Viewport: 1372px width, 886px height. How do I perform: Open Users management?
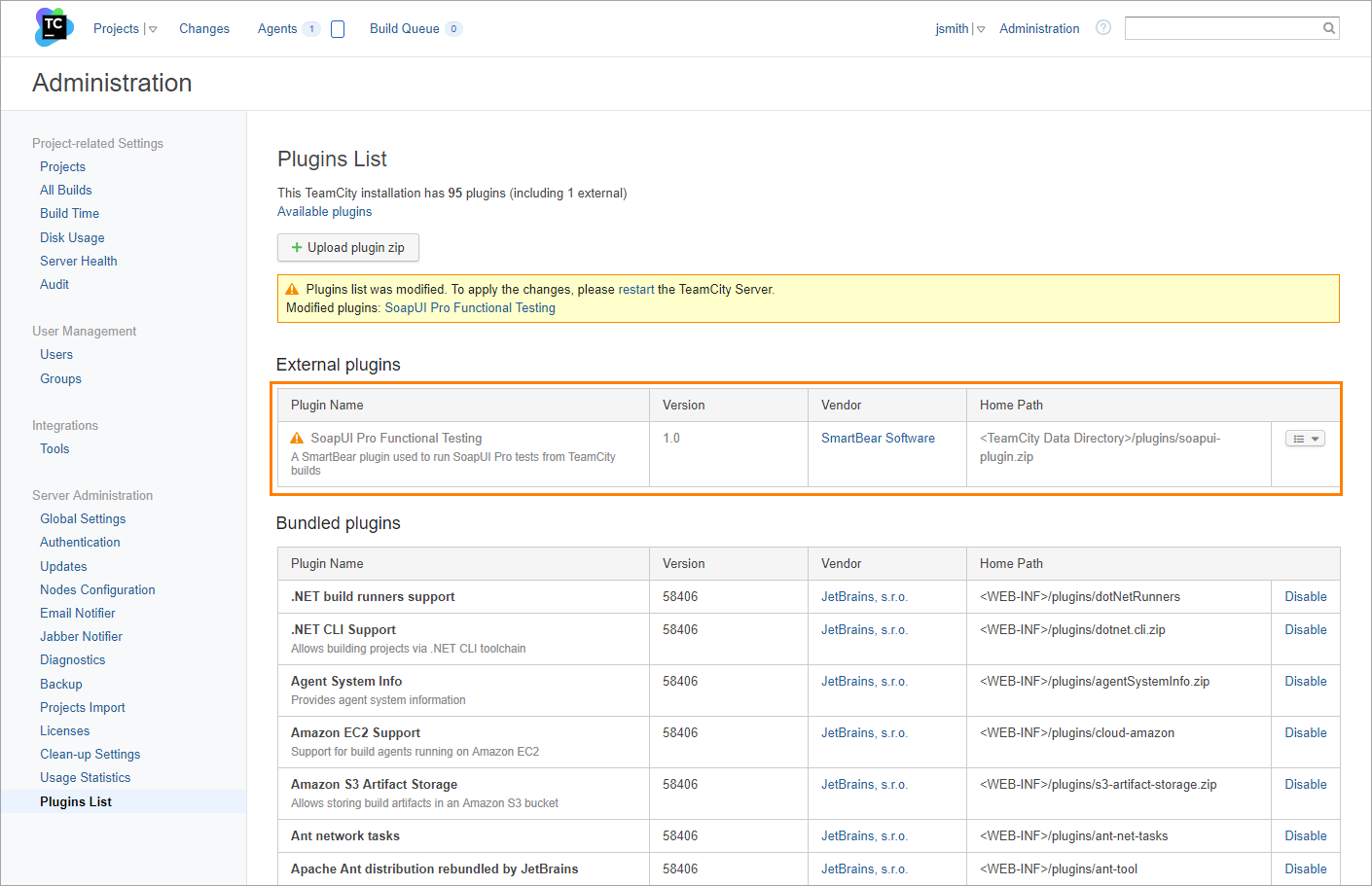(x=56, y=354)
